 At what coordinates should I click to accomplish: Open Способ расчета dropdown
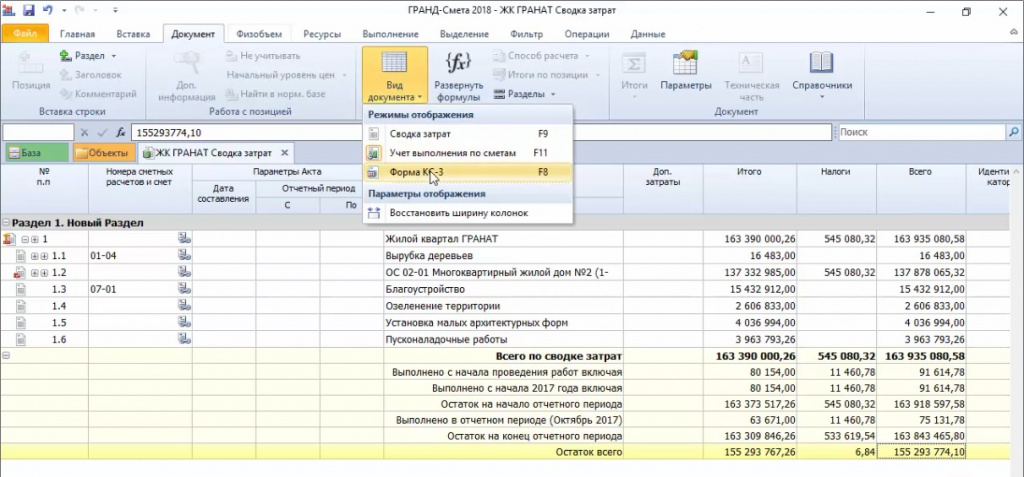coord(541,56)
